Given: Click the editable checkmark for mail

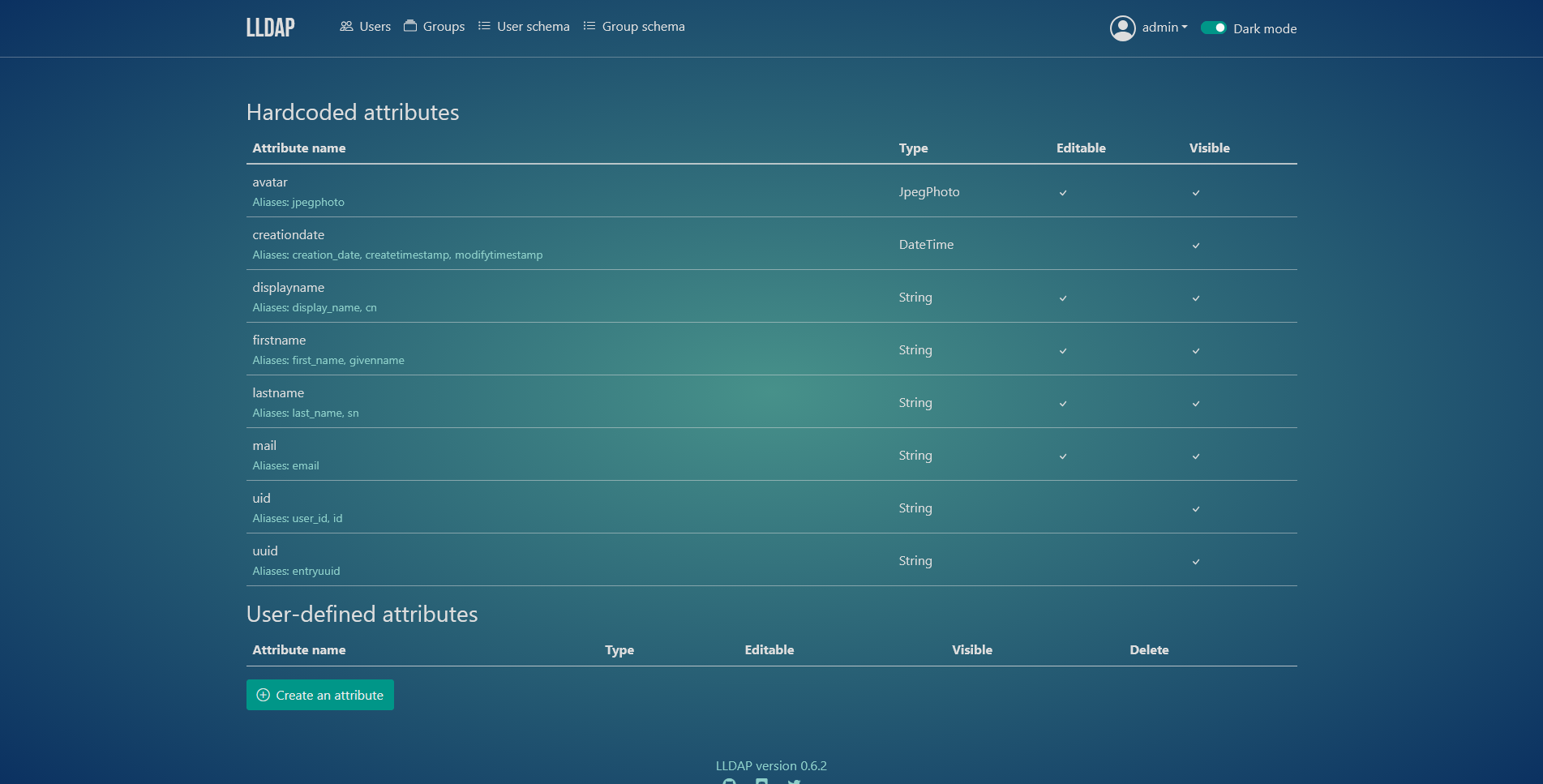Looking at the screenshot, I should (1062, 456).
